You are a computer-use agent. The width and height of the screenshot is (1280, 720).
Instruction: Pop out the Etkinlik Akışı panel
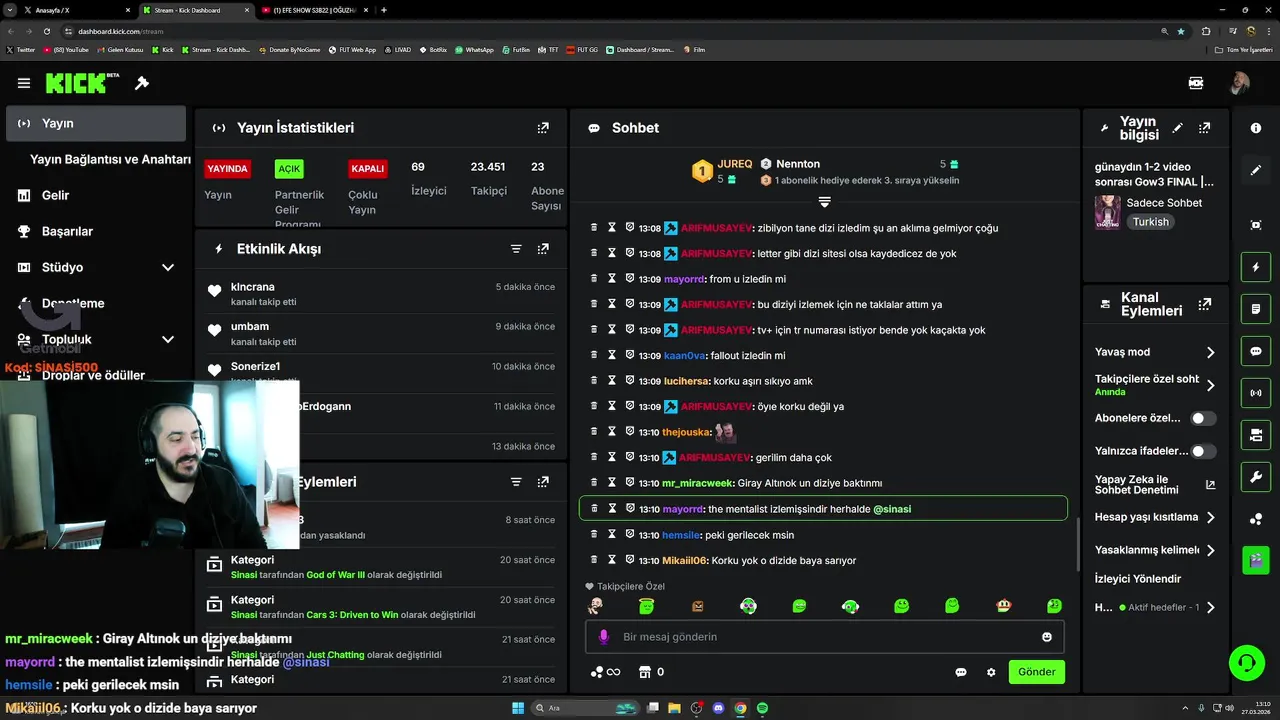543,249
